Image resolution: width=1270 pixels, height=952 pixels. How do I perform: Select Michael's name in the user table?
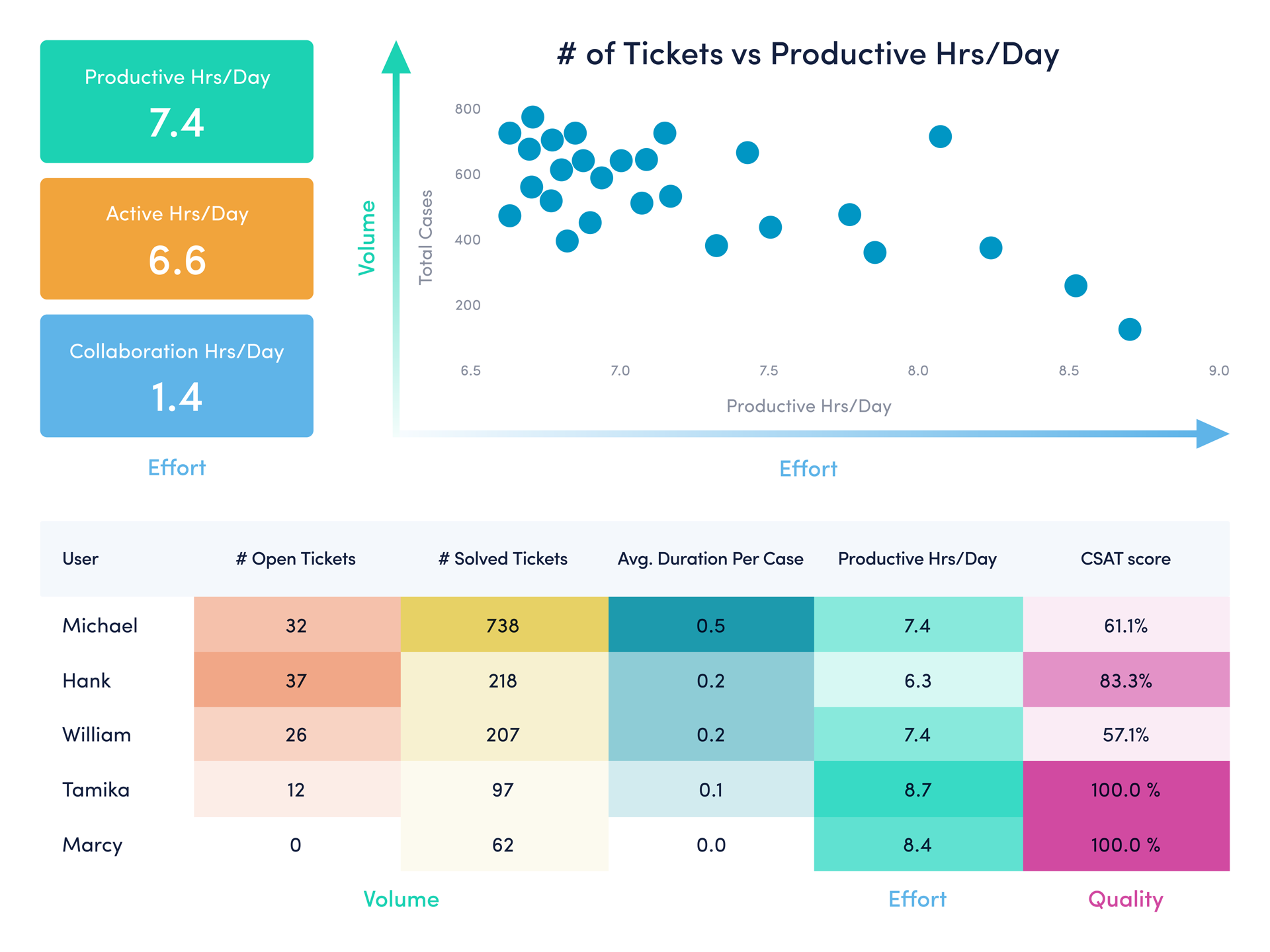click(x=100, y=625)
